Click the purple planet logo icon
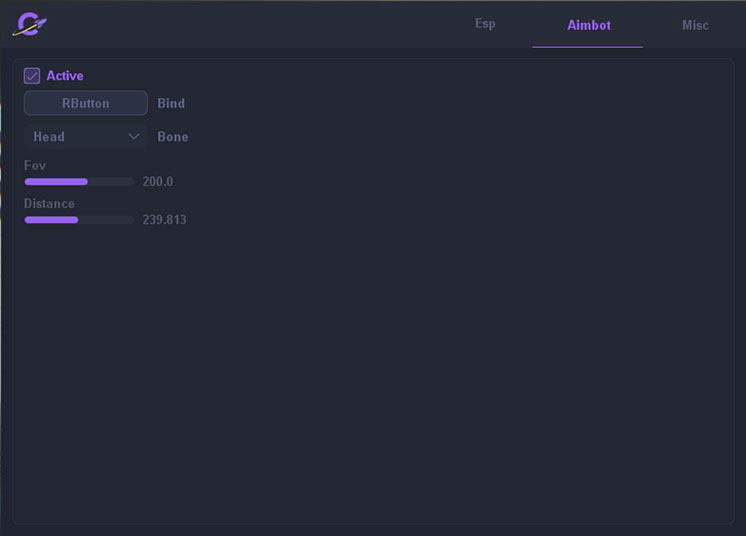The width and height of the screenshot is (746, 536). [29, 24]
